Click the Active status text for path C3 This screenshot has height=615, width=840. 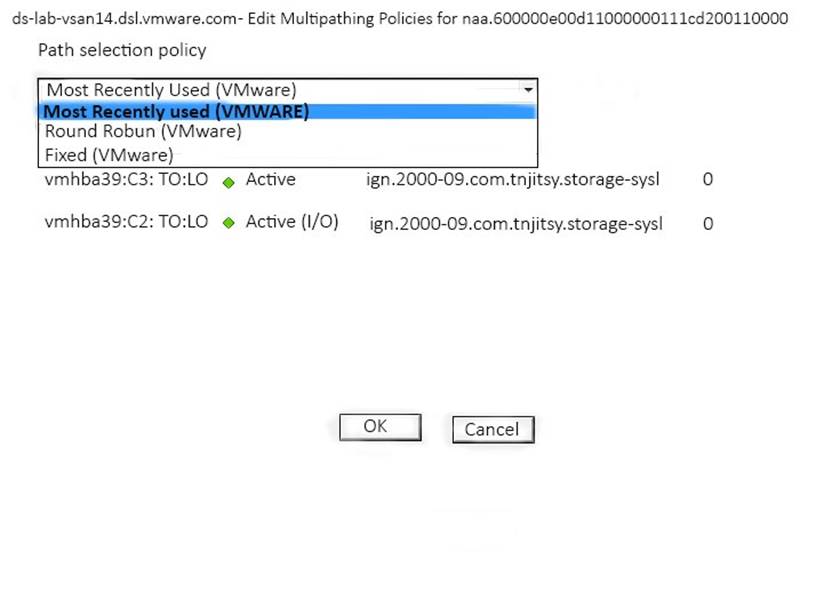pyautogui.click(x=271, y=179)
